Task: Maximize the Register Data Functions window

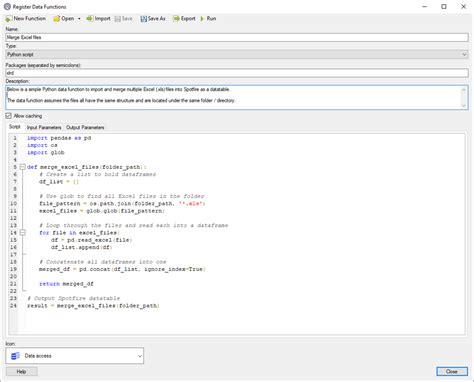Action: tap(444, 7)
